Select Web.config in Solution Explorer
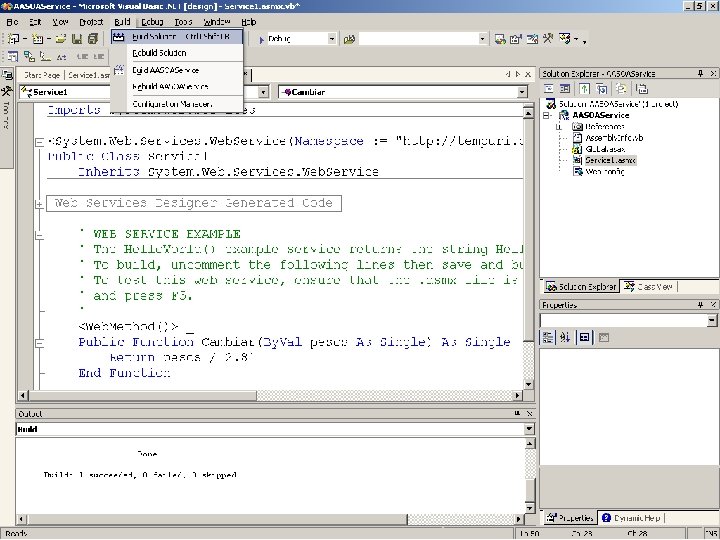This screenshot has height=540, width=720. (x=605, y=172)
